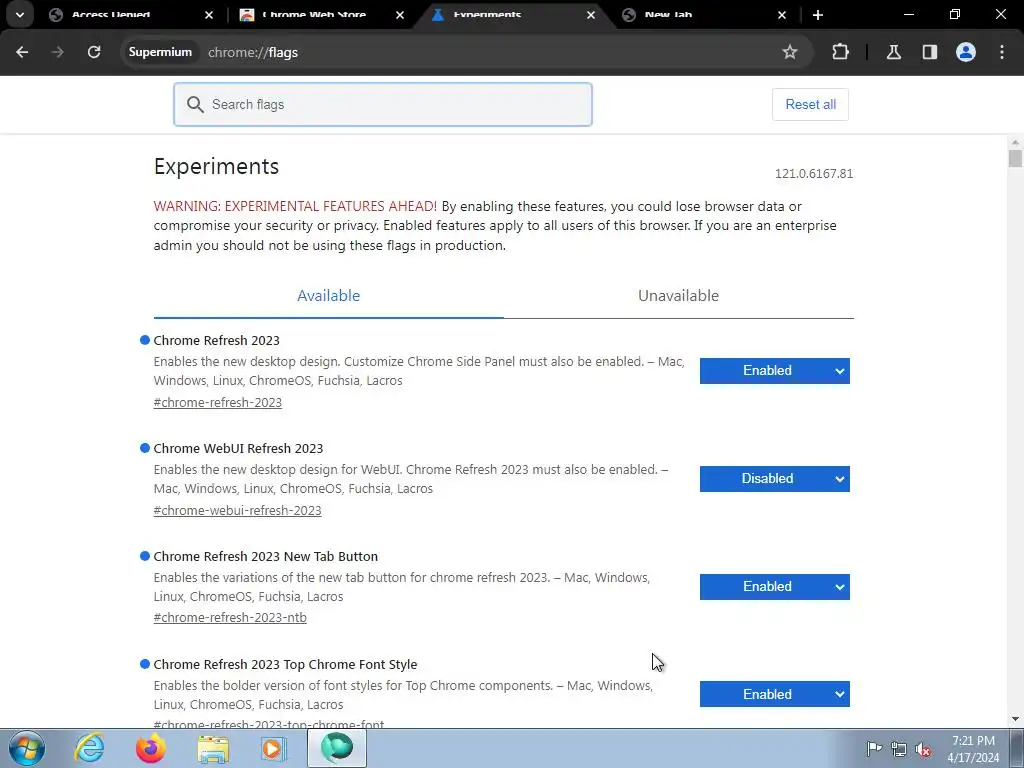The image size is (1024, 768).
Task: Open Chrome Refresh 2023 New Tab Button dropdown
Action: point(775,586)
